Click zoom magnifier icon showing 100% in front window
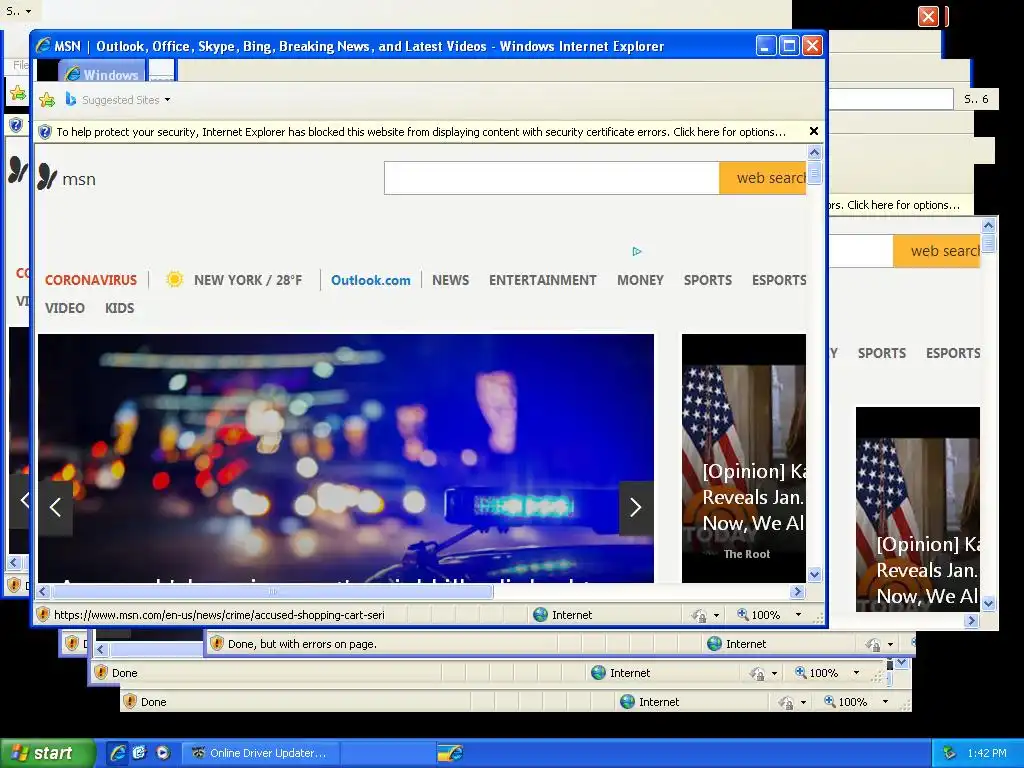 [742, 615]
